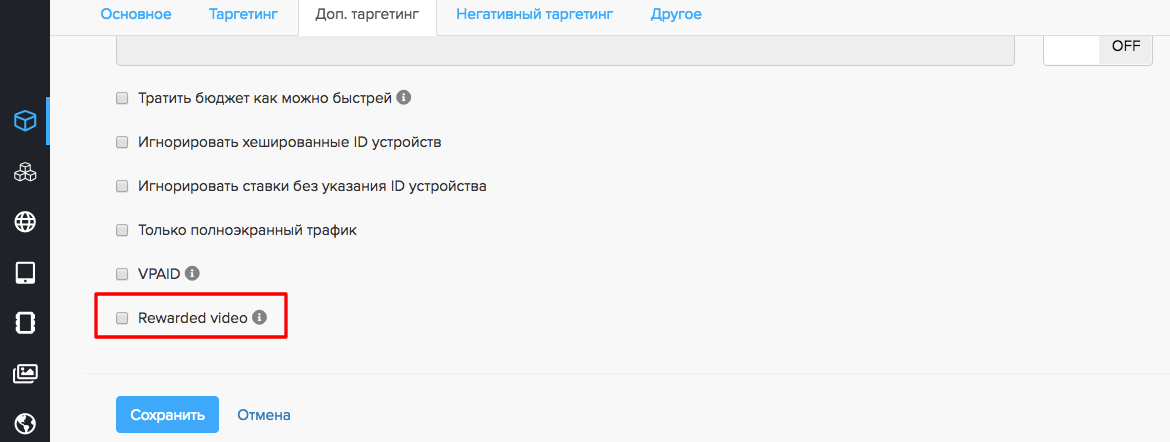Switch to the 'Основное' tab
The width and height of the screenshot is (1170, 442).
point(136,15)
